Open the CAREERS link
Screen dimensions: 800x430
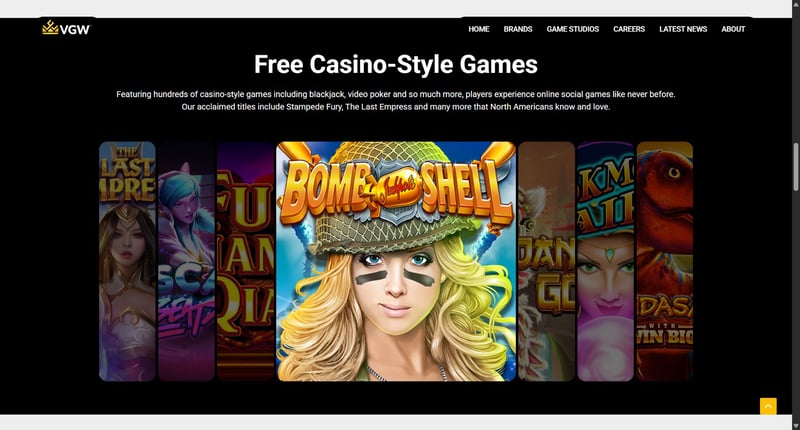click(x=629, y=29)
